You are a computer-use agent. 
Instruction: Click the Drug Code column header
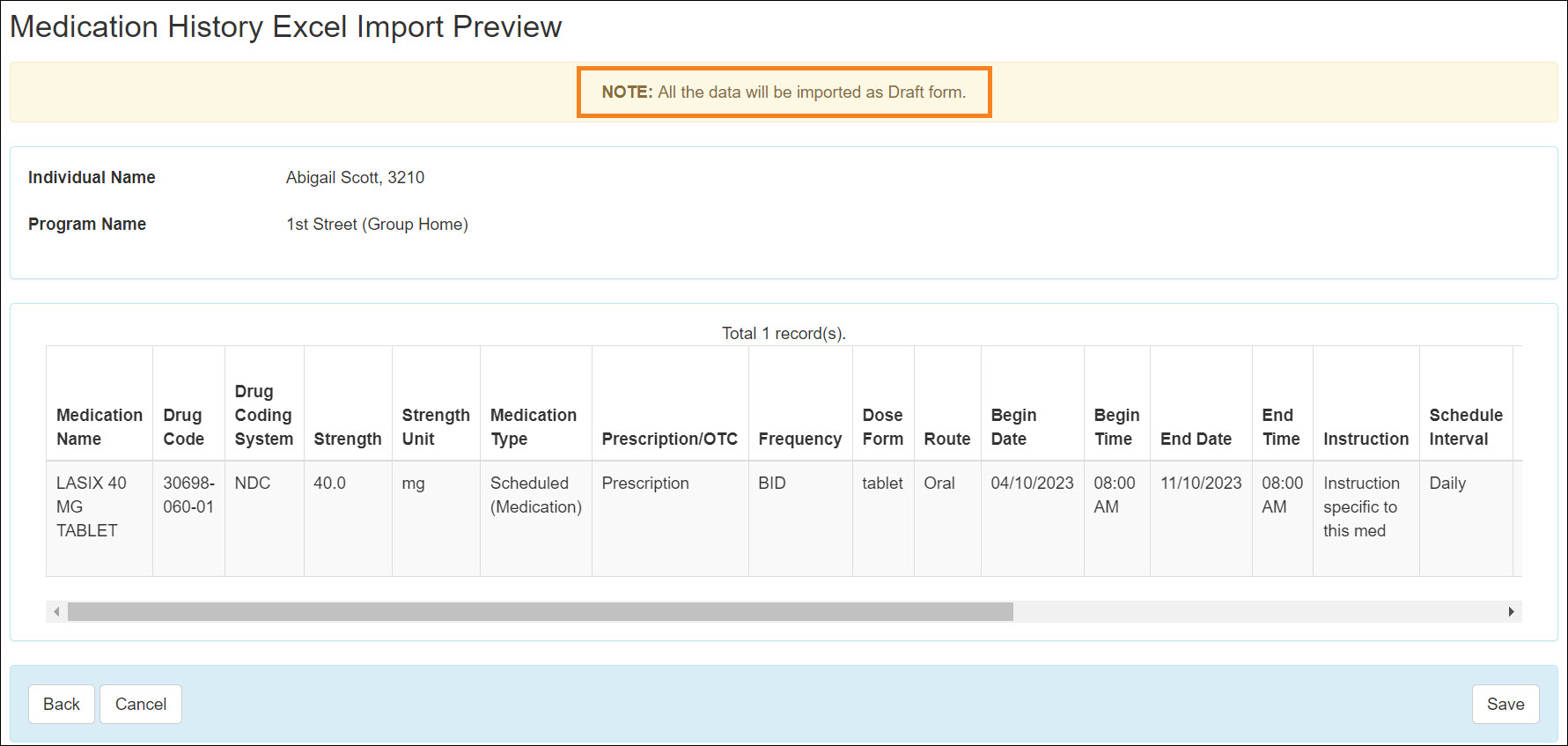(x=183, y=426)
